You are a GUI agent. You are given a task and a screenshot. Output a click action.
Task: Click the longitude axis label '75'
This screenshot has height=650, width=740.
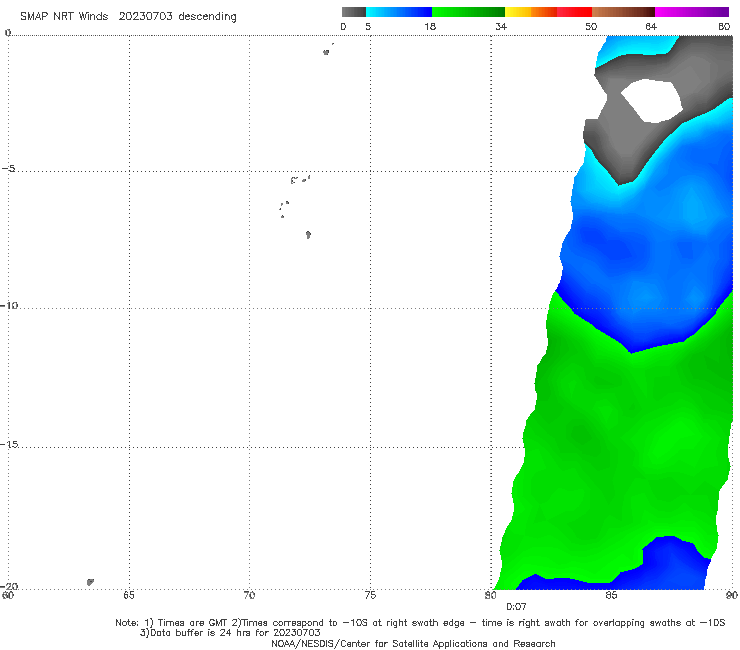coord(370,595)
